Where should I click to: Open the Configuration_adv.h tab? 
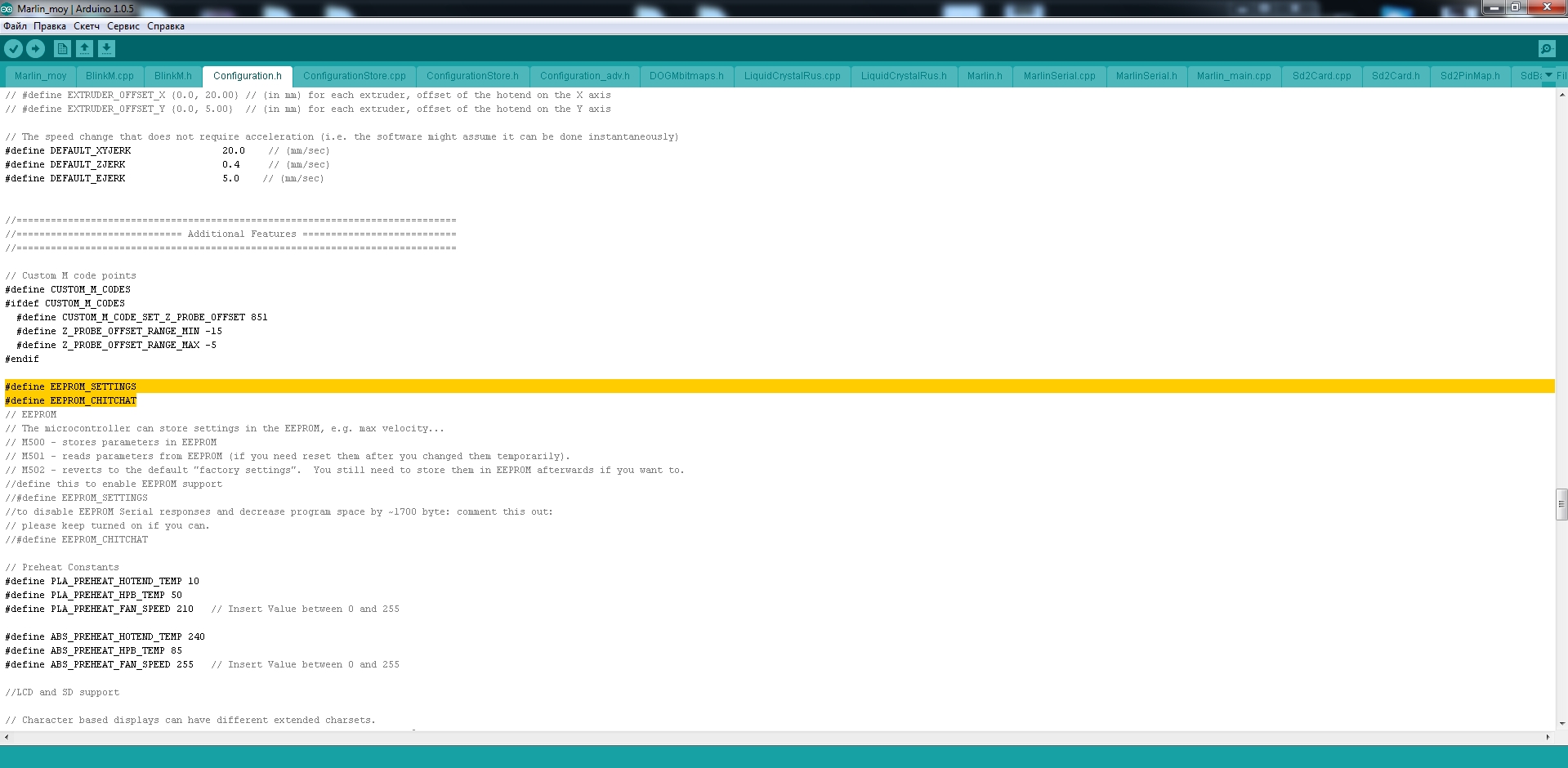click(585, 76)
